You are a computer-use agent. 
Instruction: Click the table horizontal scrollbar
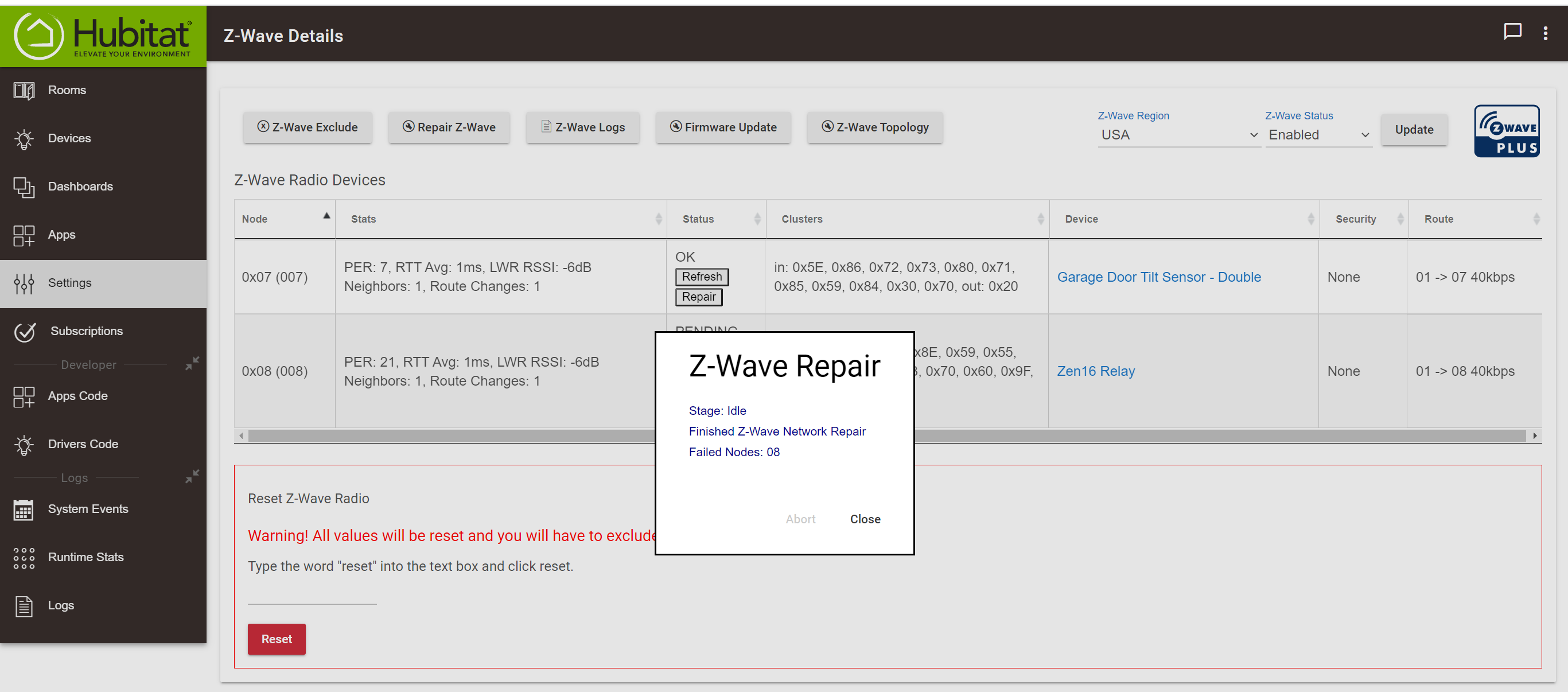(887, 436)
